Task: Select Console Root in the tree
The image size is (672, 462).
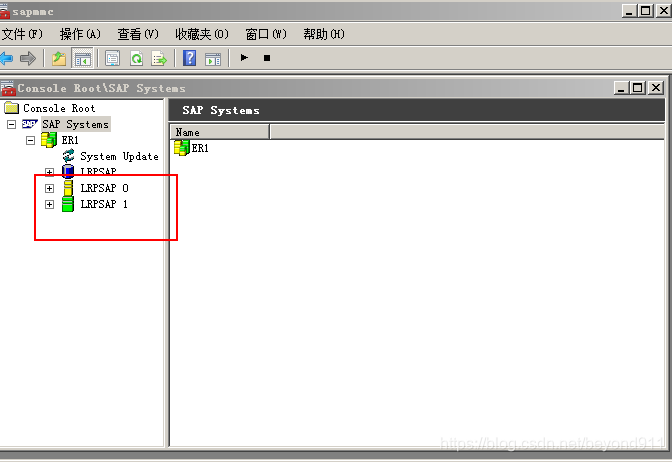Action: tap(59, 108)
